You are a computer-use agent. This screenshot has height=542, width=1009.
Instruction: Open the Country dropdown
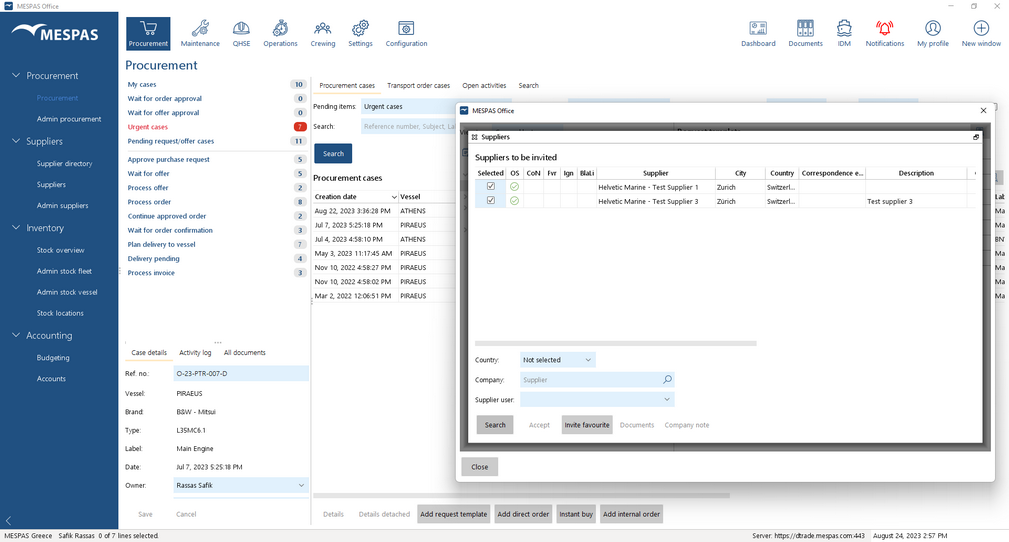(557, 360)
